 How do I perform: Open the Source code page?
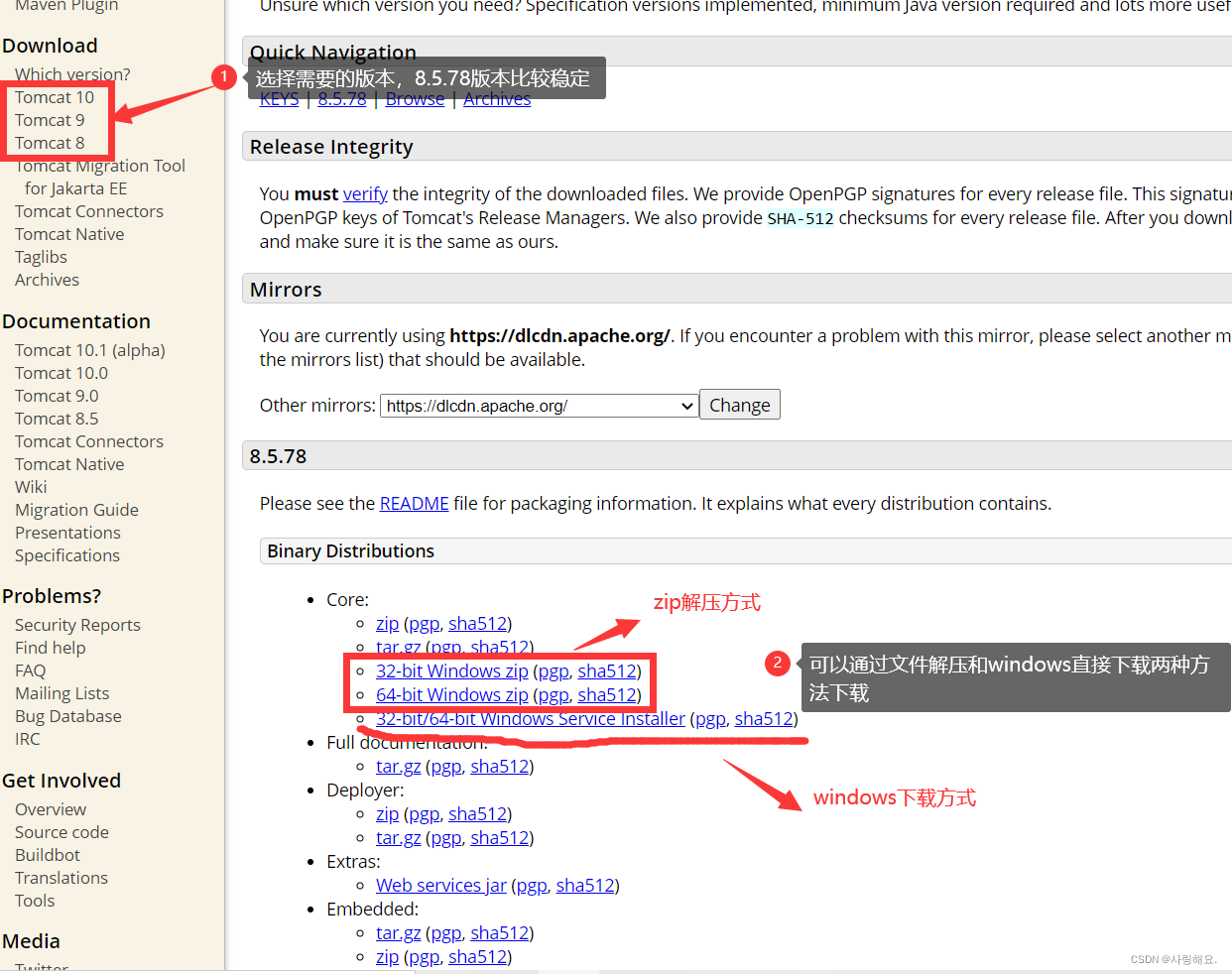coord(62,832)
